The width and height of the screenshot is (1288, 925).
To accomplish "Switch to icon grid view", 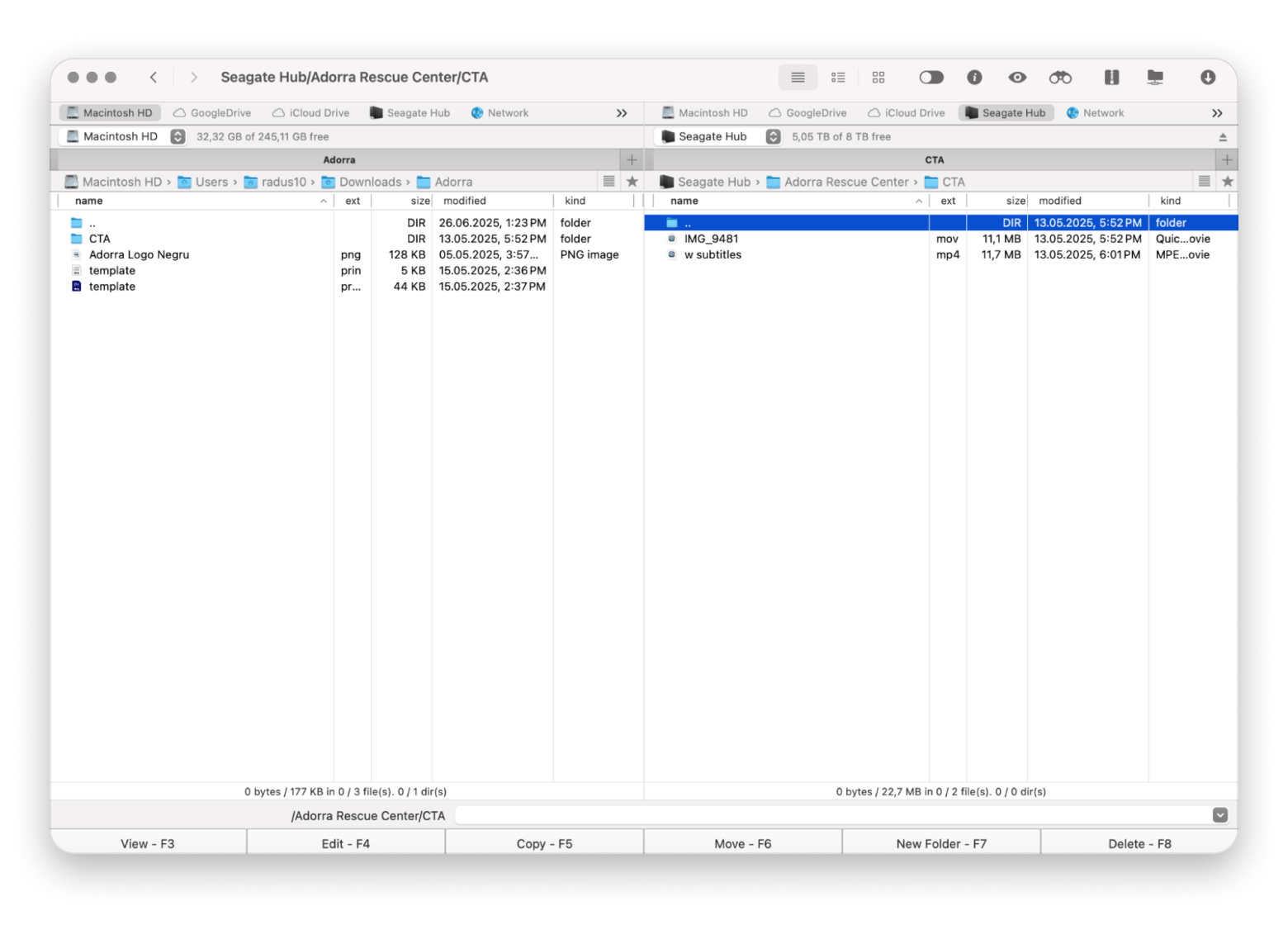I will 878,78.
